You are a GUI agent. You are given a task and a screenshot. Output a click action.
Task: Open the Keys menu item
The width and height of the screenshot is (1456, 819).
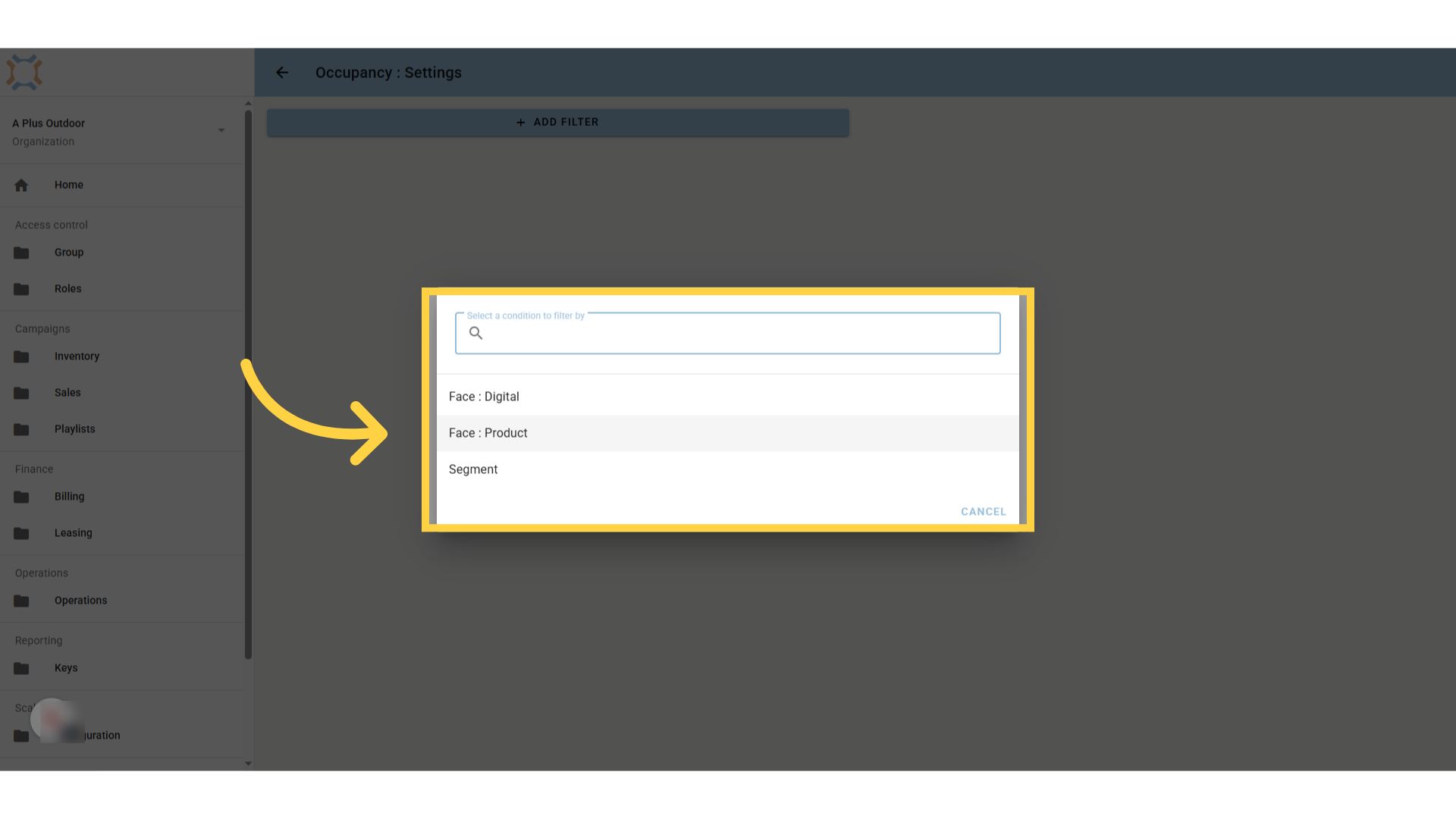[121, 668]
